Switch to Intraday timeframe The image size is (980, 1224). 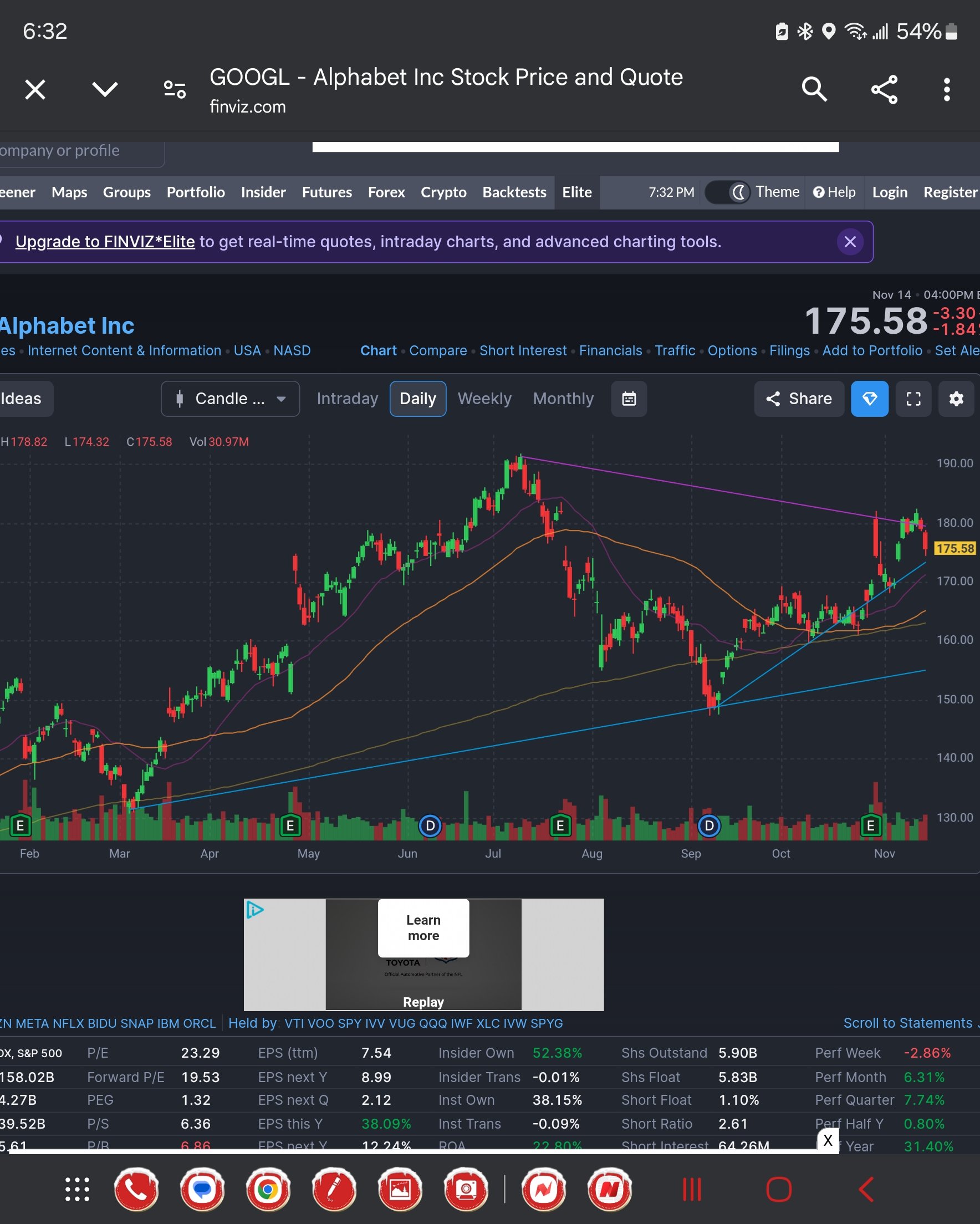click(x=348, y=399)
